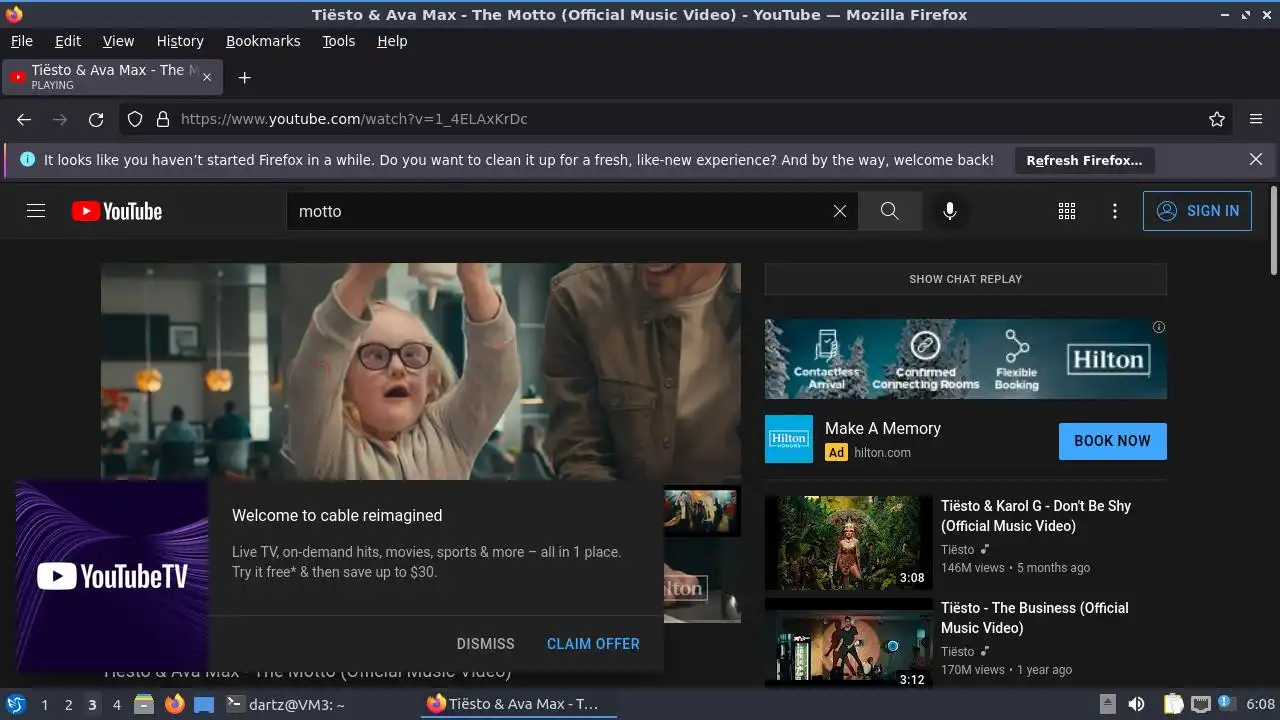Click Refresh Firefox… button
This screenshot has height=720, width=1280.
pyautogui.click(x=1084, y=160)
